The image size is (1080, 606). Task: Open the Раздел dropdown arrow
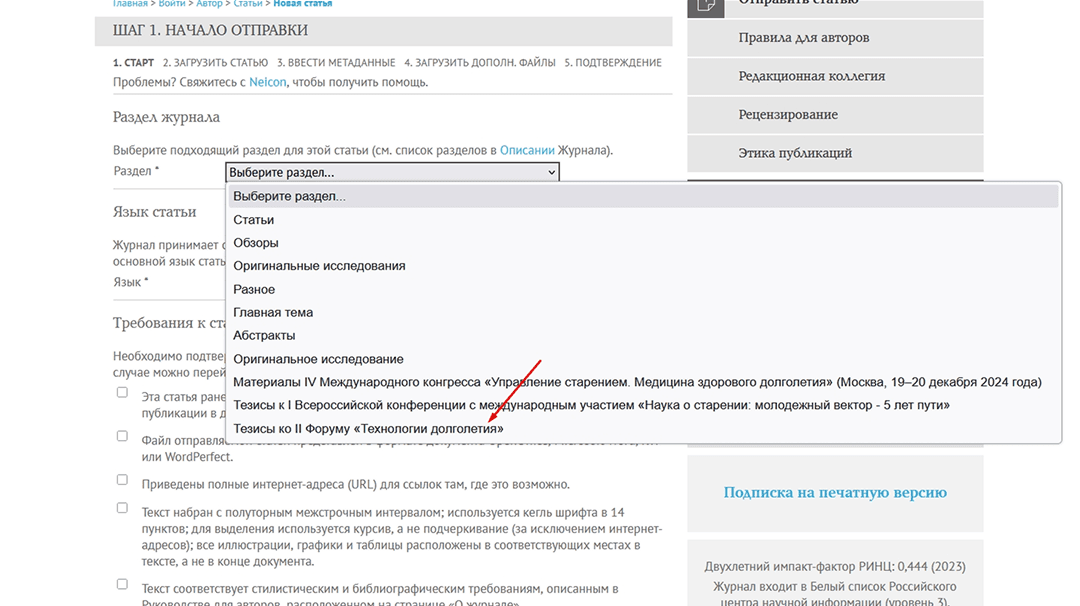(551, 173)
